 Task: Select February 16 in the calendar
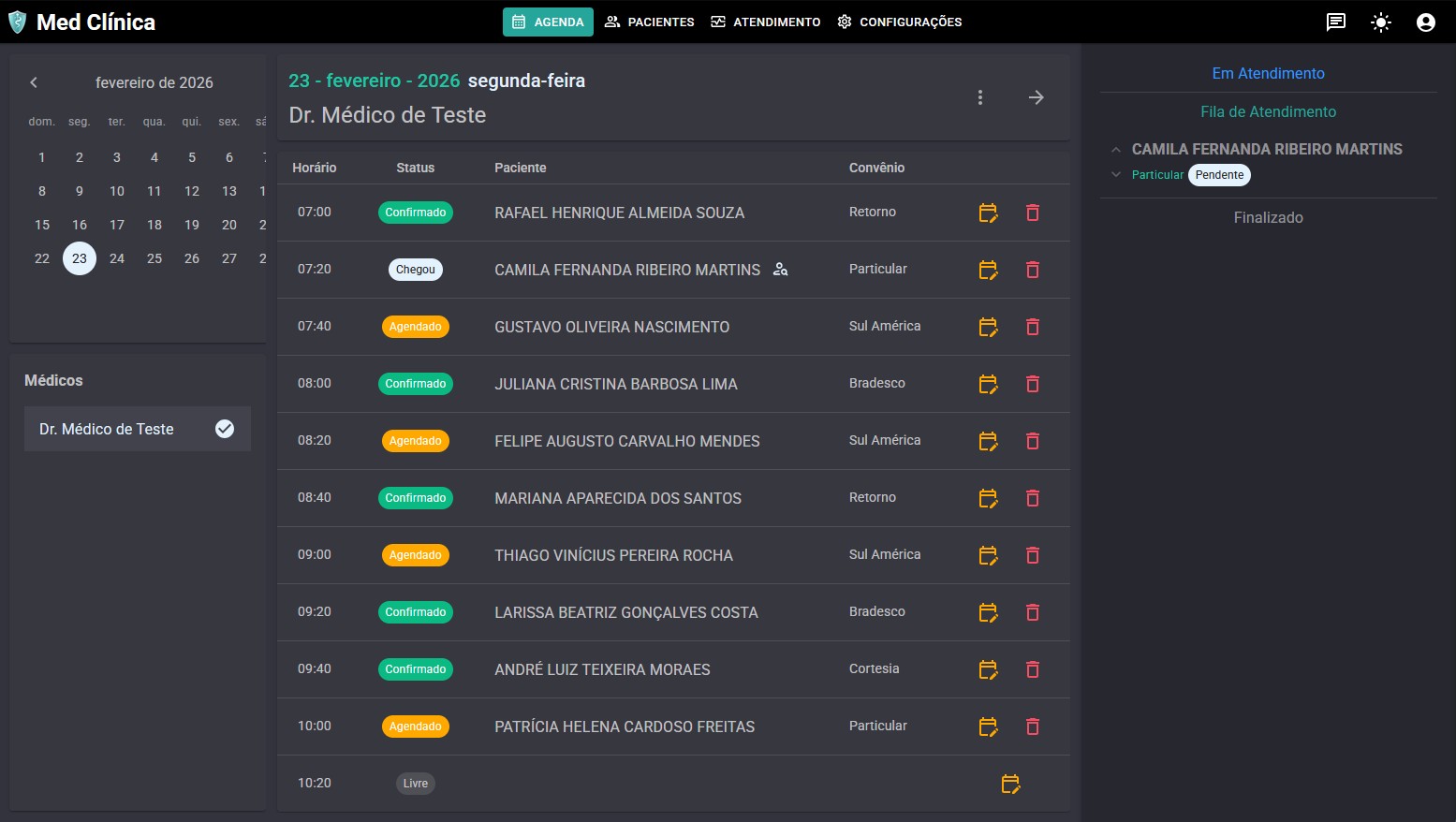point(80,225)
